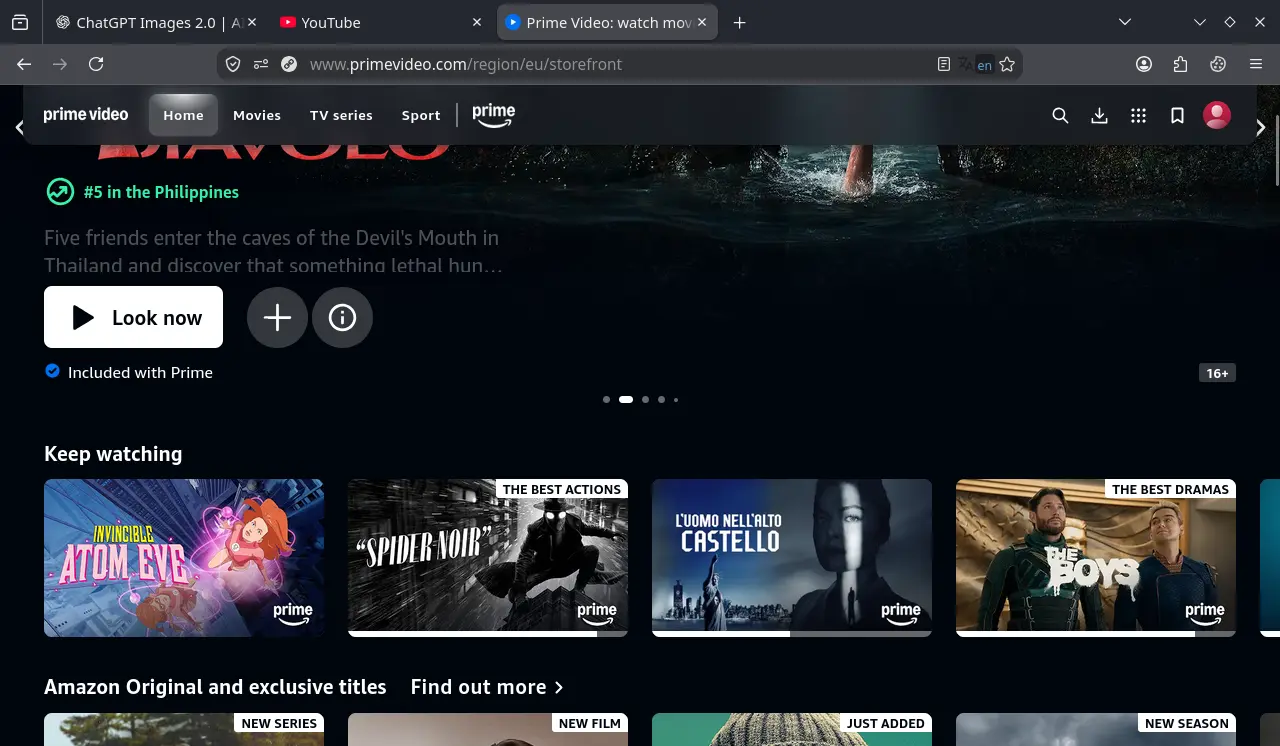Viewport: 1280px width, 746px height.
Task: Advance to the next hero carousel slide
Action: pyautogui.click(x=1261, y=128)
